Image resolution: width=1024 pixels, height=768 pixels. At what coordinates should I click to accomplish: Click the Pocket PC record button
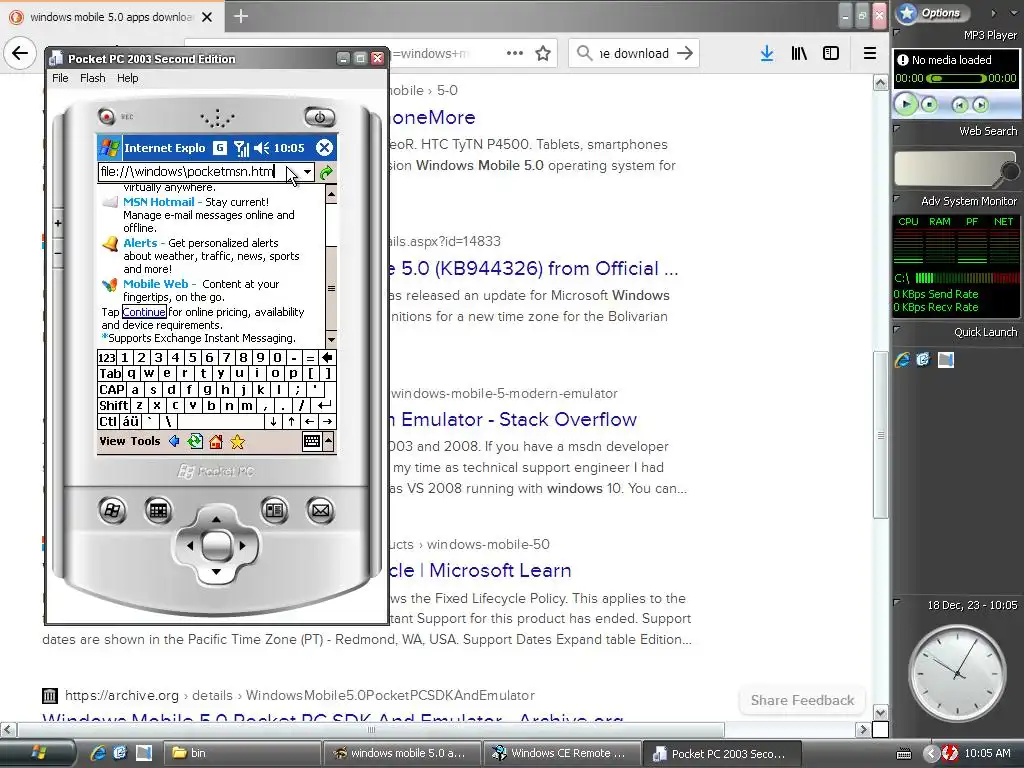[x=106, y=116]
